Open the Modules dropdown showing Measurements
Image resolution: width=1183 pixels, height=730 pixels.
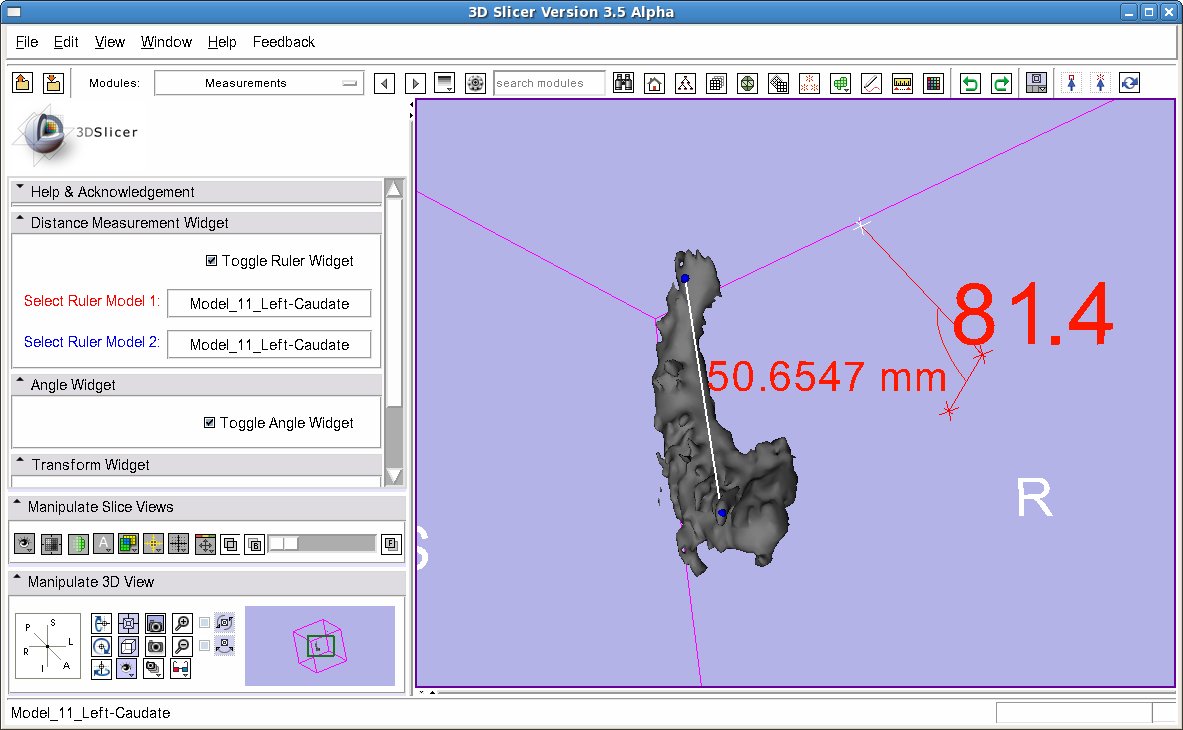point(257,83)
